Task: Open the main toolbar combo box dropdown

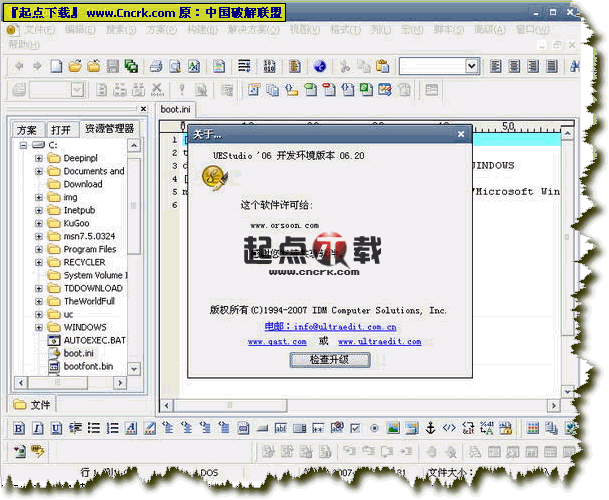Action: [x=472, y=66]
